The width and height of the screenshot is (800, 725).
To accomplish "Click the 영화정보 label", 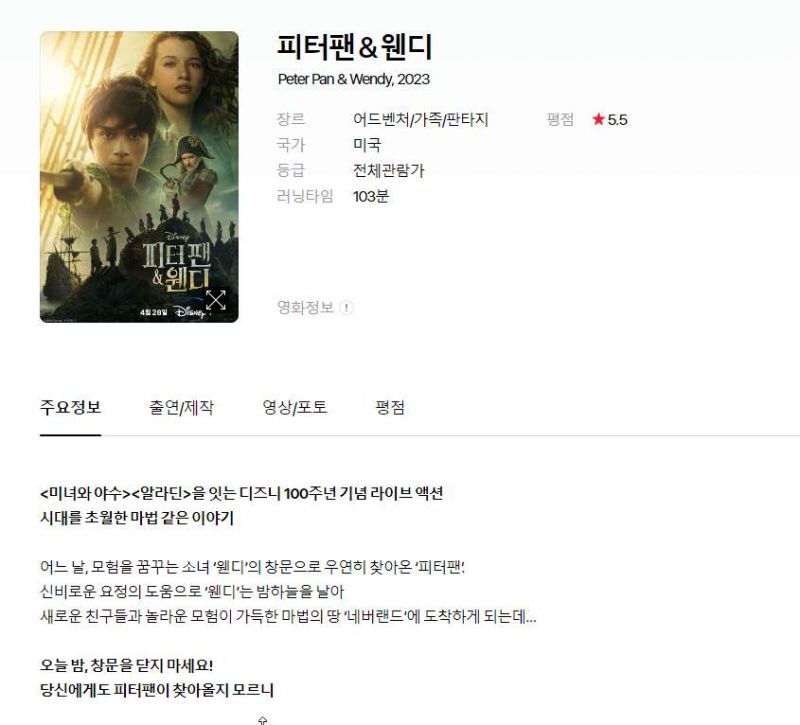I will 305,307.
